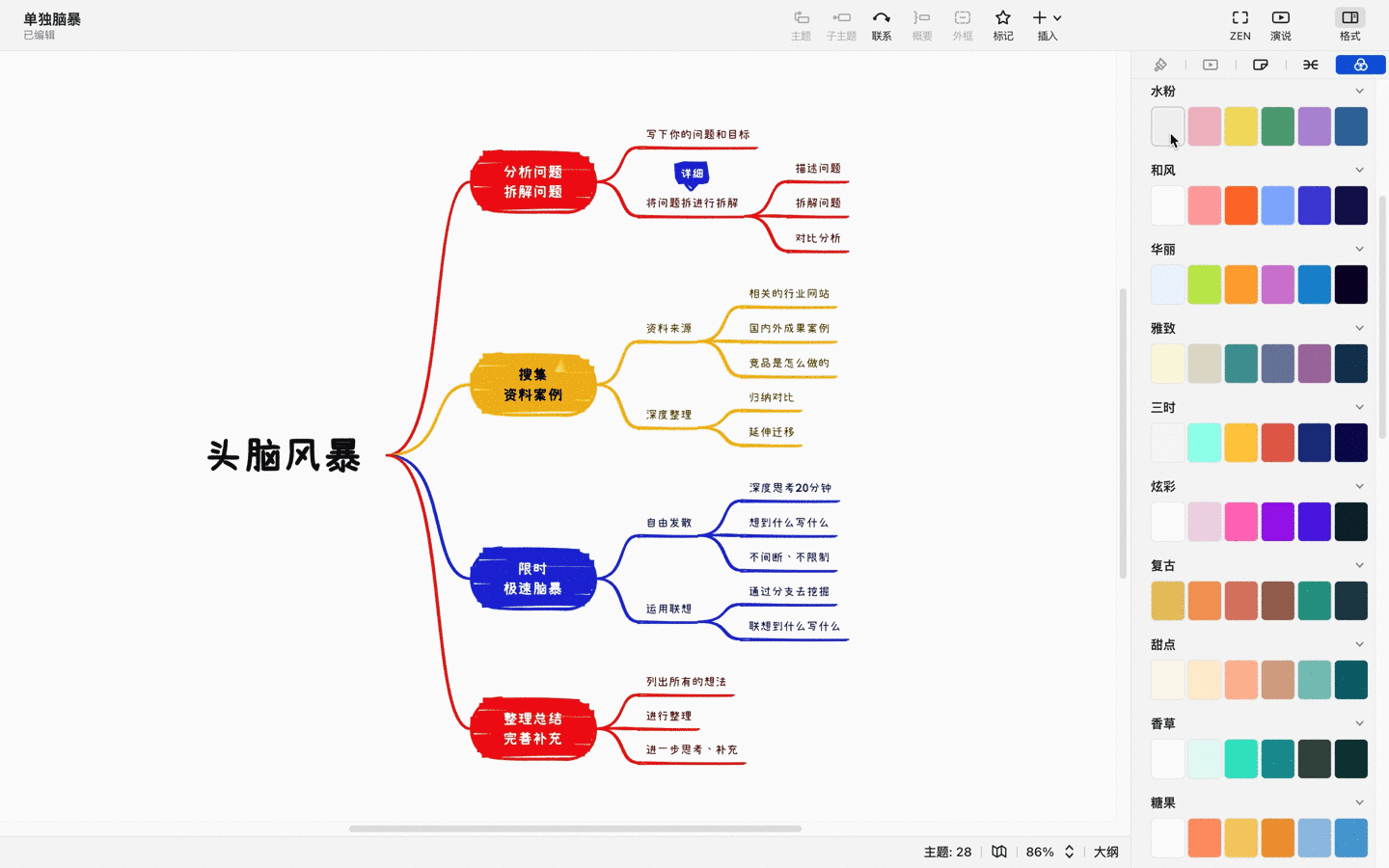1389x868 pixels.
Task: Collapse the 复古 theme section
Action: coord(1360,564)
